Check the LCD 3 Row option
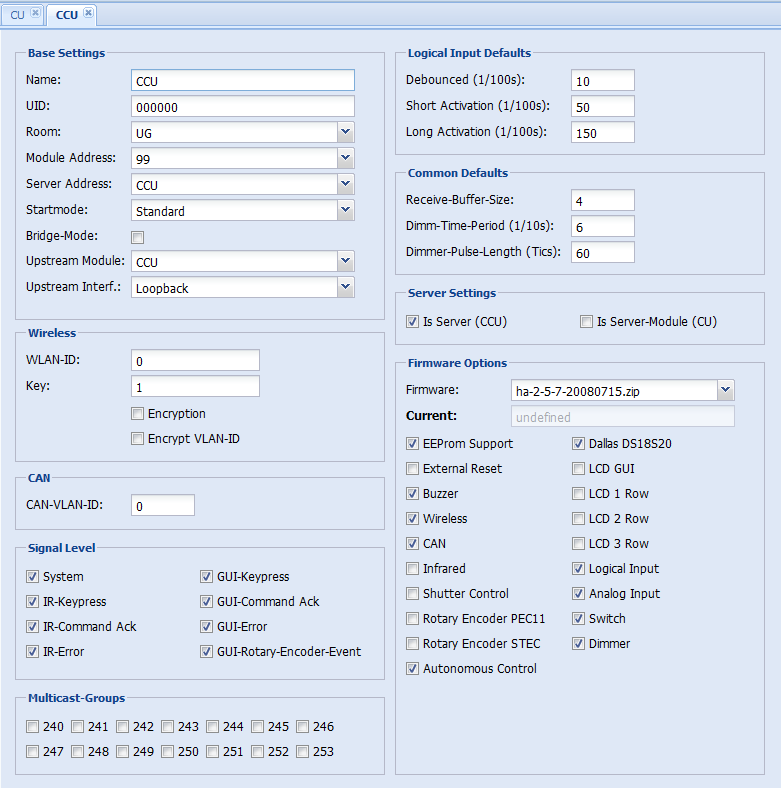This screenshot has width=781, height=788. (x=578, y=544)
